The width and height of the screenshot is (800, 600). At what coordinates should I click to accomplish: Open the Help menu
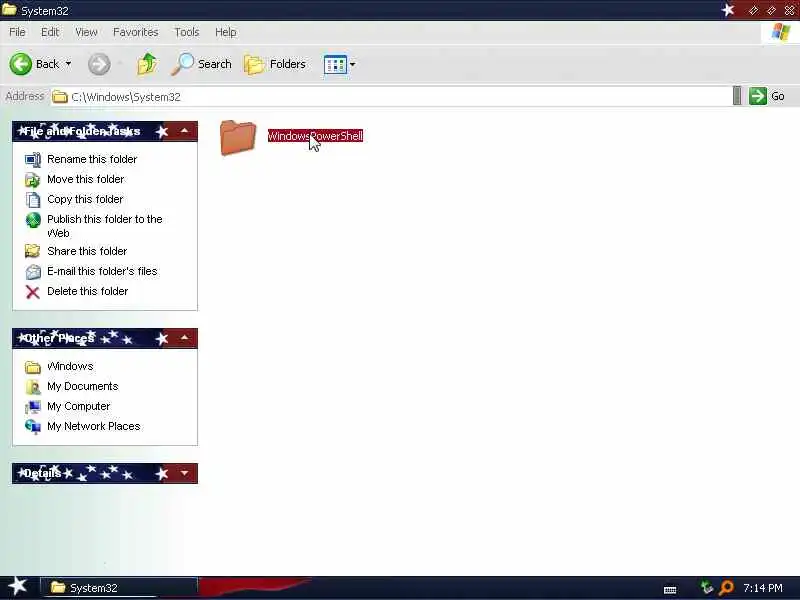pos(226,32)
